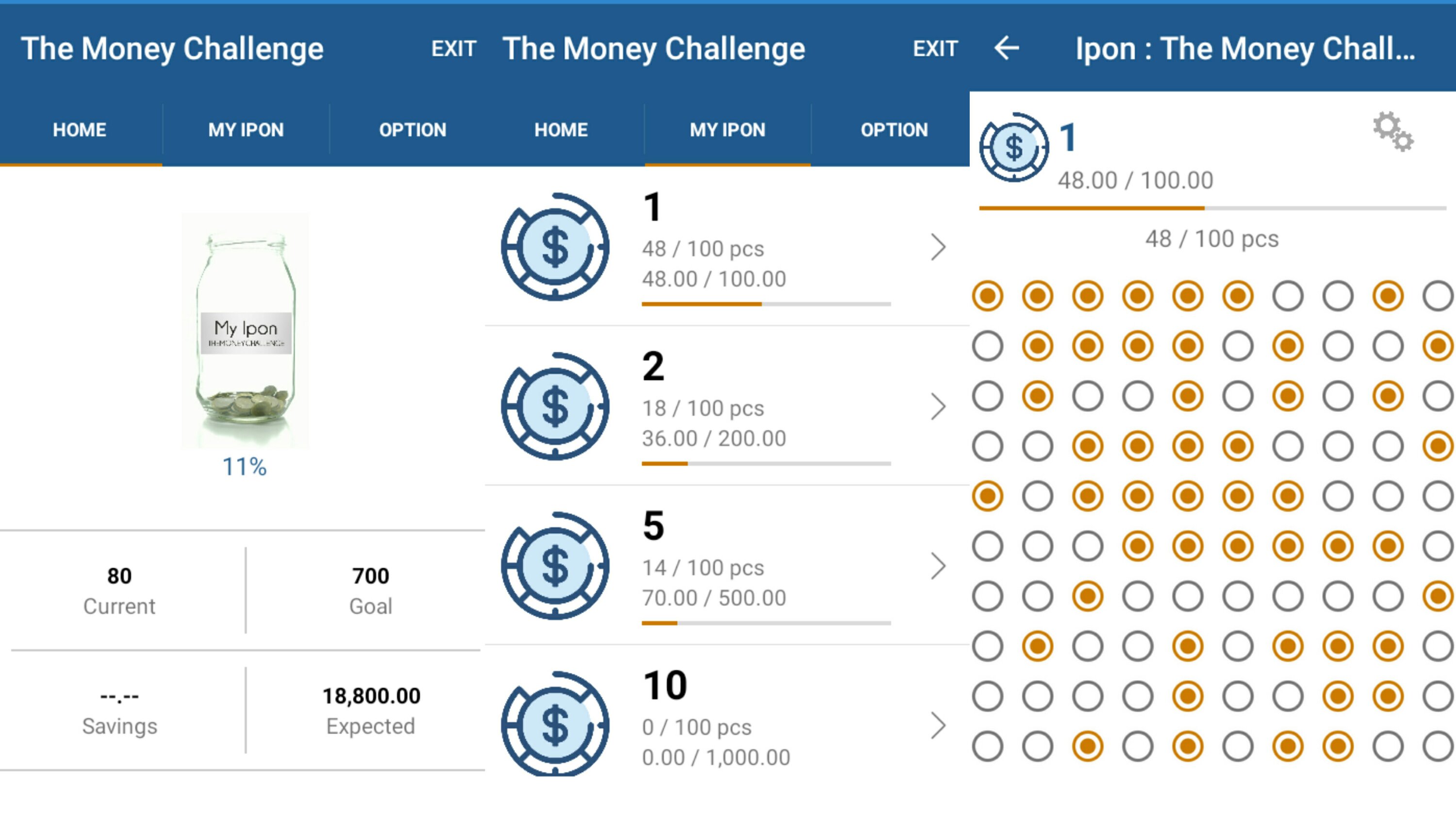Toggle first empty circle in the bottom row
Viewport: 1456px width, 819px height.
point(988,746)
